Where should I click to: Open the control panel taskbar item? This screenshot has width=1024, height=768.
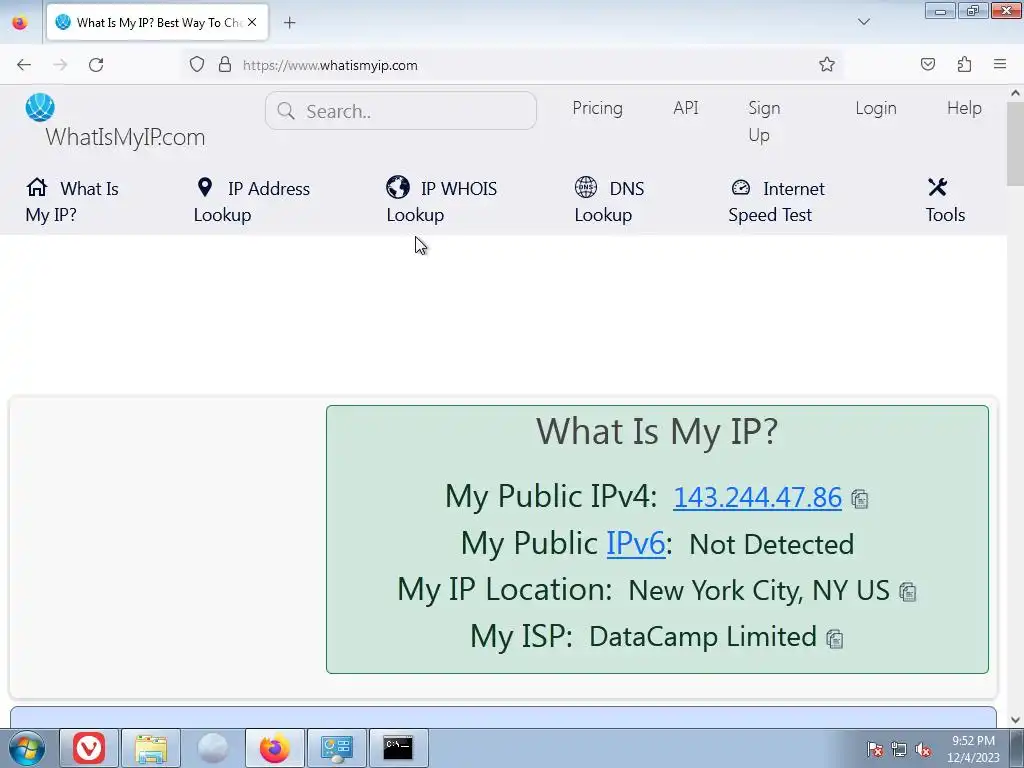pos(337,748)
